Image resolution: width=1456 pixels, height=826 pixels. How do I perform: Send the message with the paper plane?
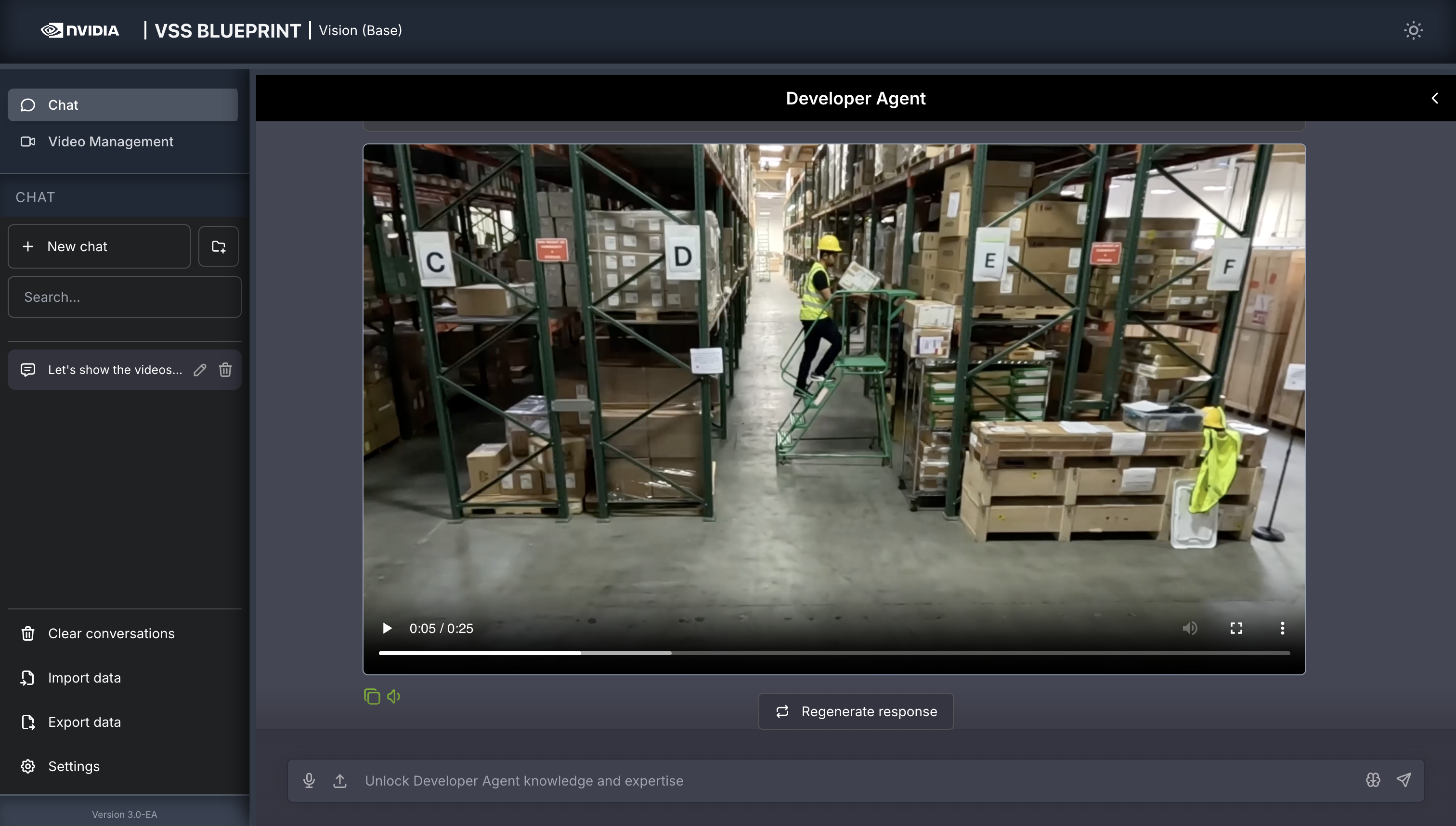[1404, 780]
